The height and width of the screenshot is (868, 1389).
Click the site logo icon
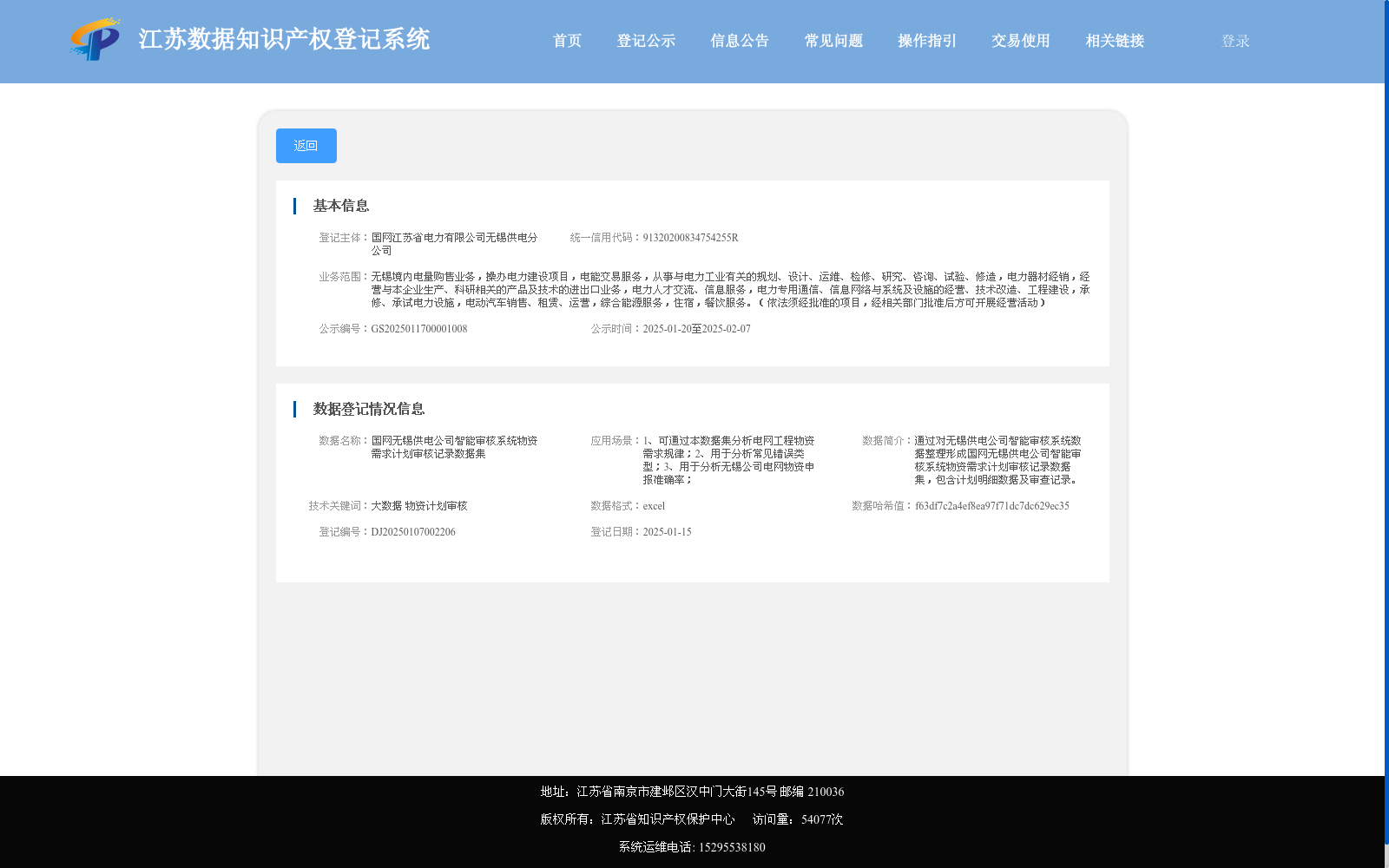tap(95, 39)
